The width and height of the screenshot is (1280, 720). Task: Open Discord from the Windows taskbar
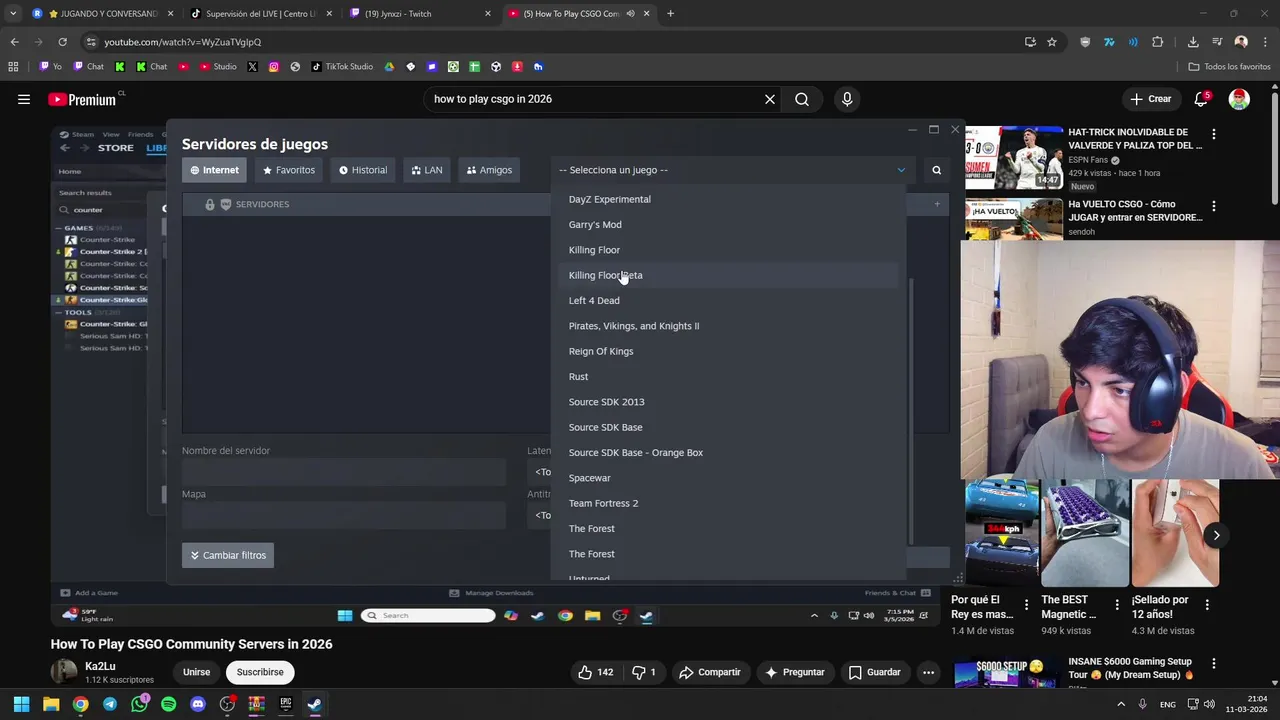pyautogui.click(x=198, y=704)
